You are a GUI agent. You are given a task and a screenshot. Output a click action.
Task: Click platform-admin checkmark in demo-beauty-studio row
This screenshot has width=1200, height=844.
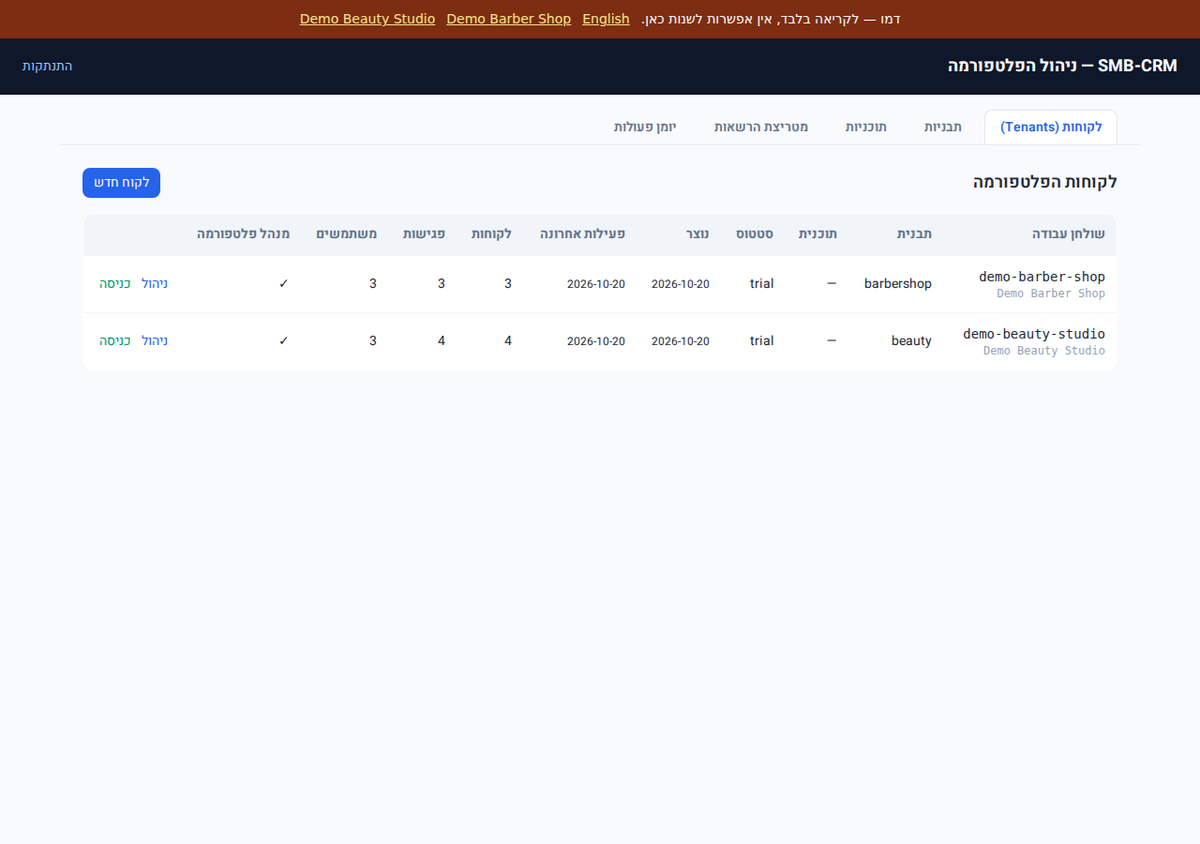tap(284, 341)
